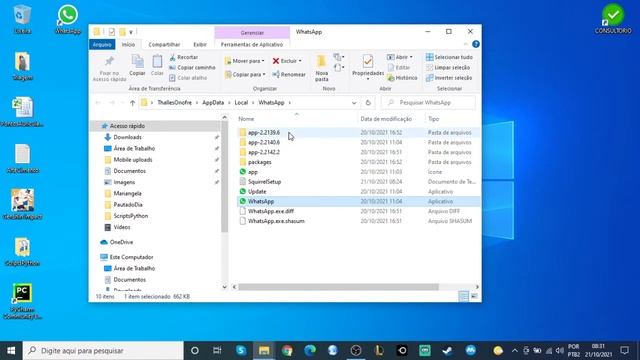Open the CONSULTORIO desktop shortcut
The height and width of the screenshot is (360, 640).
tap(613, 19)
